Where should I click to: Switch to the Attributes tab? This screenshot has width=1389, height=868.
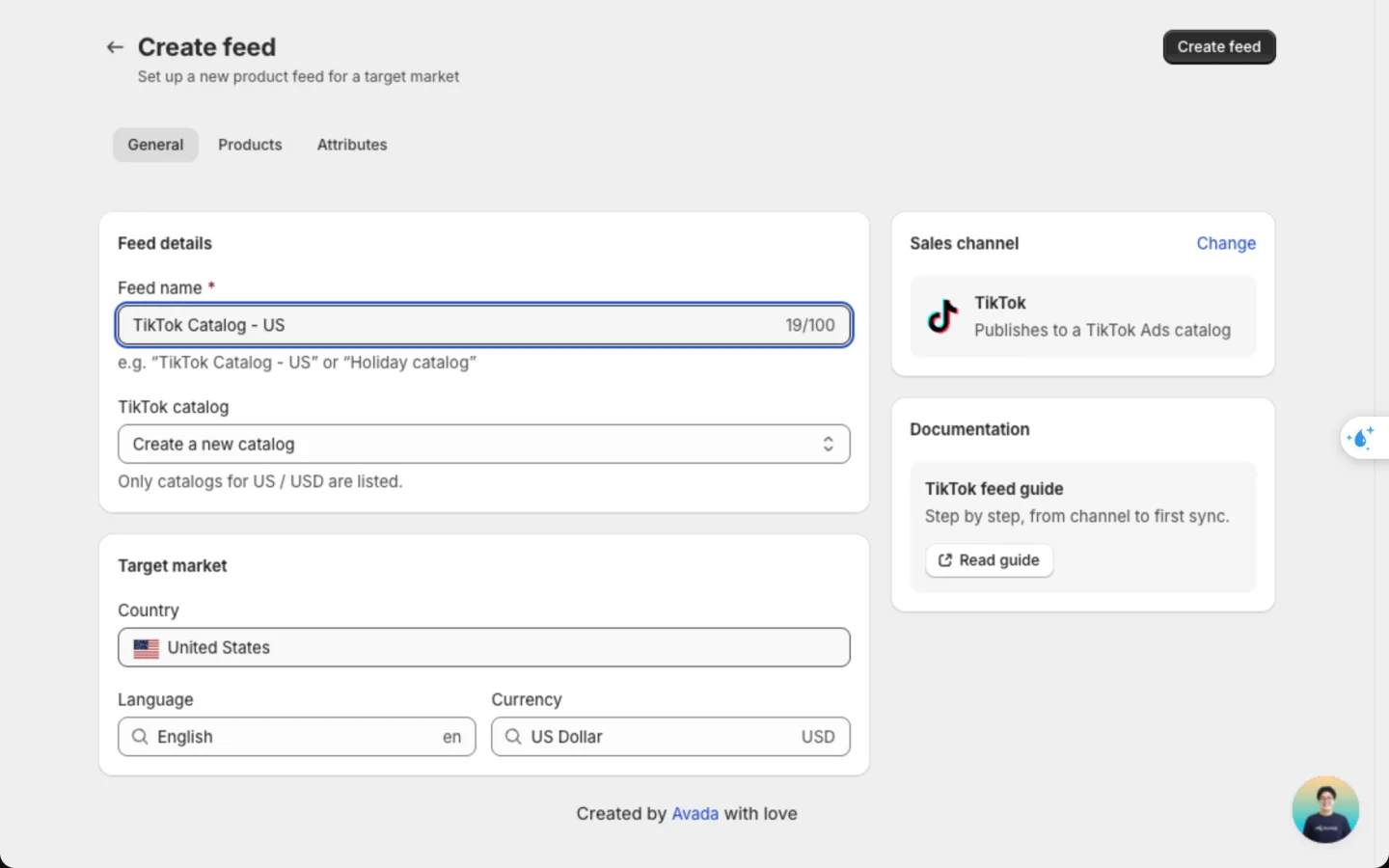(x=352, y=145)
